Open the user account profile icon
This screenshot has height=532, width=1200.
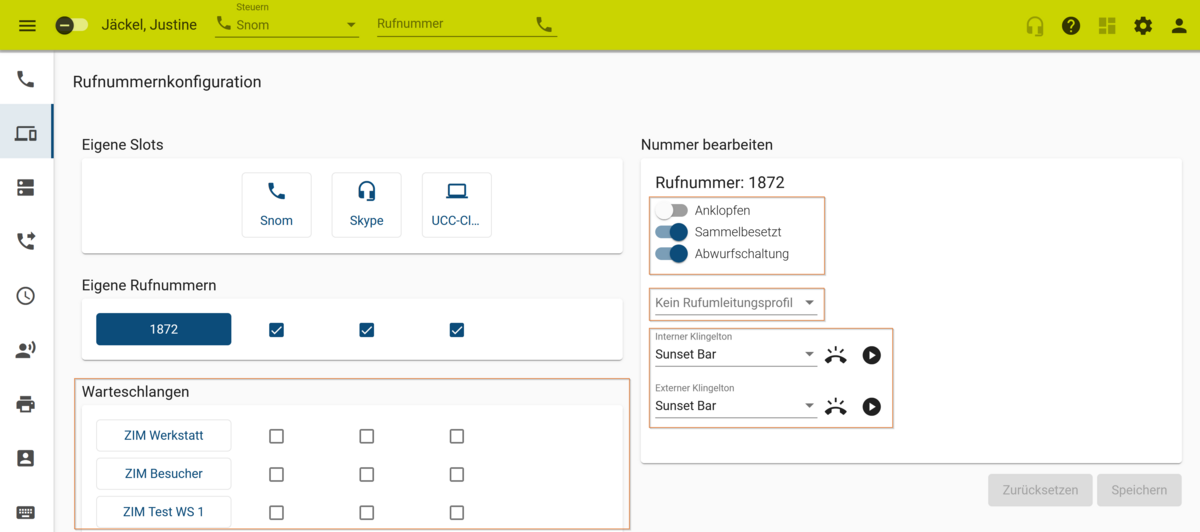(1179, 26)
